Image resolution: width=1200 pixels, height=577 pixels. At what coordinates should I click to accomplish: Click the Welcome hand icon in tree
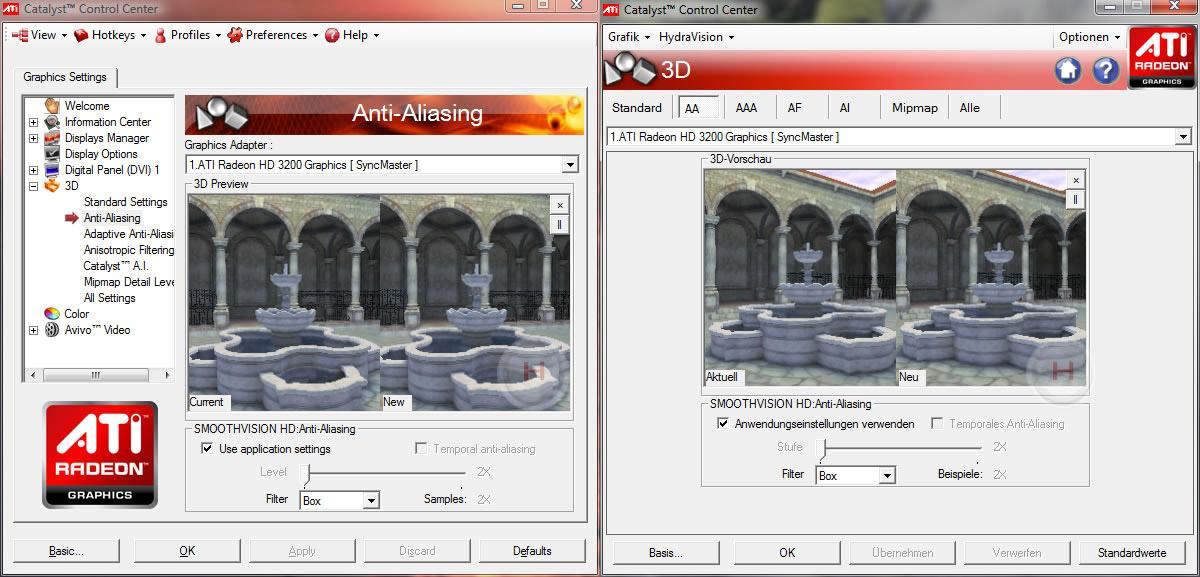pyautogui.click(x=52, y=105)
